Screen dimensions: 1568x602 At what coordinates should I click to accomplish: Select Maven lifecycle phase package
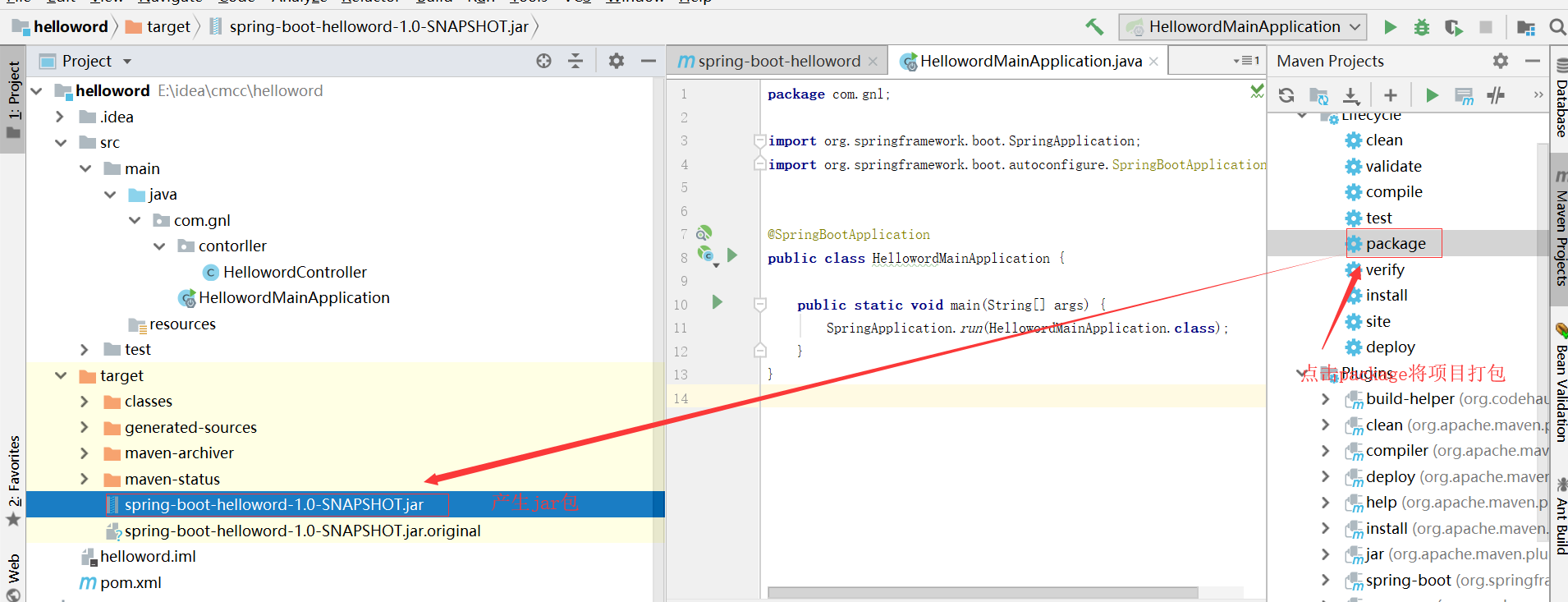tap(1396, 244)
